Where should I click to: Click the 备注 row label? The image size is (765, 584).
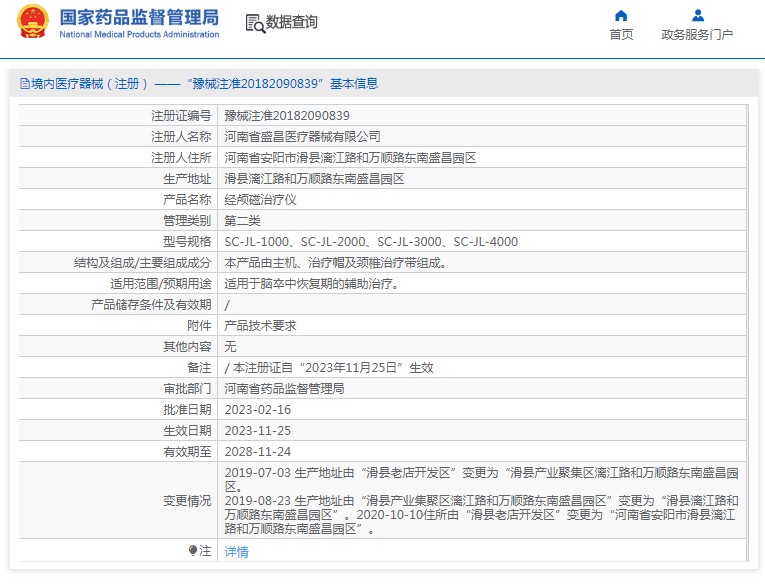coord(199,367)
